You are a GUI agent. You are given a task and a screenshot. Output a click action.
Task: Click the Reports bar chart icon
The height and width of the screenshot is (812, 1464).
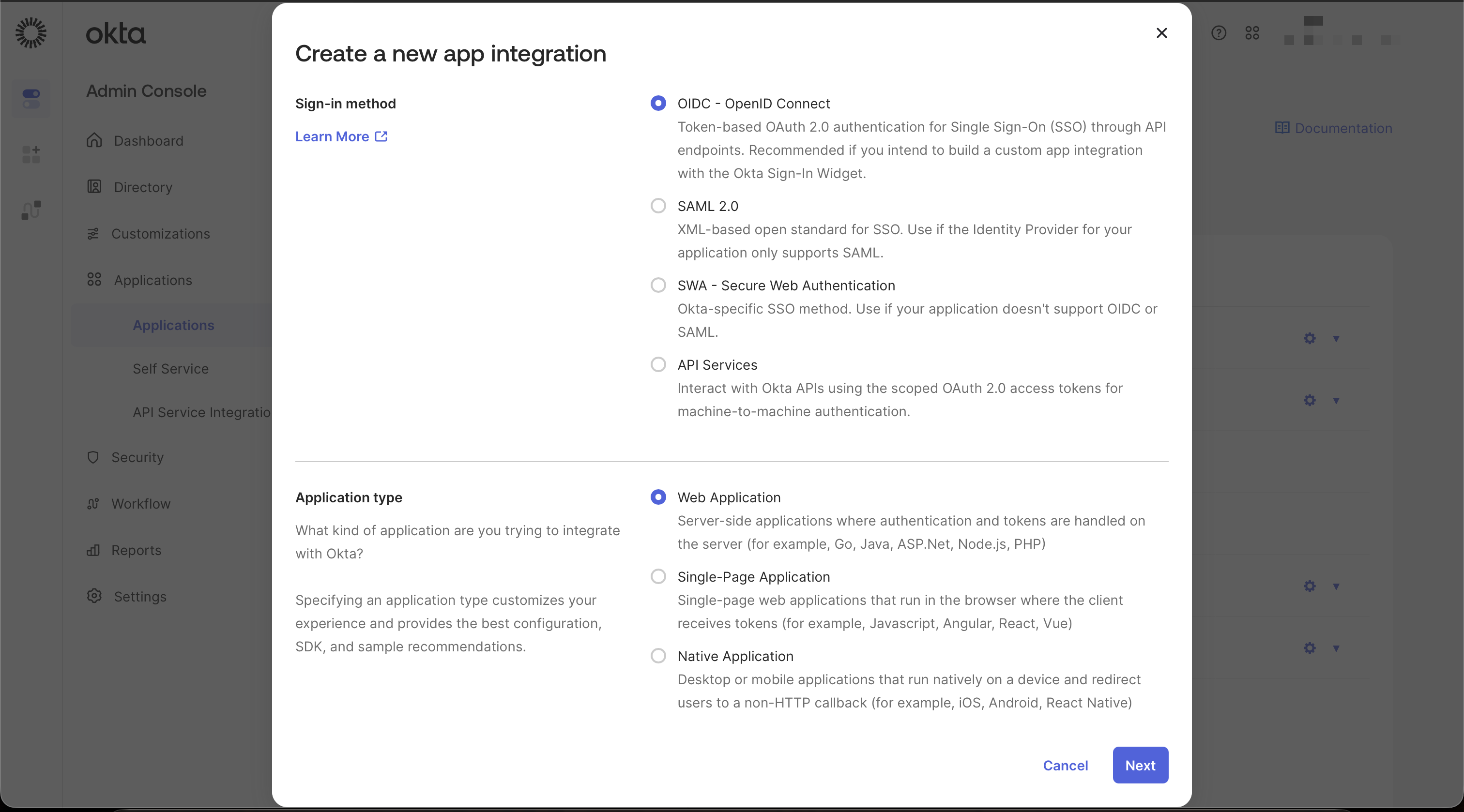[x=93, y=550]
